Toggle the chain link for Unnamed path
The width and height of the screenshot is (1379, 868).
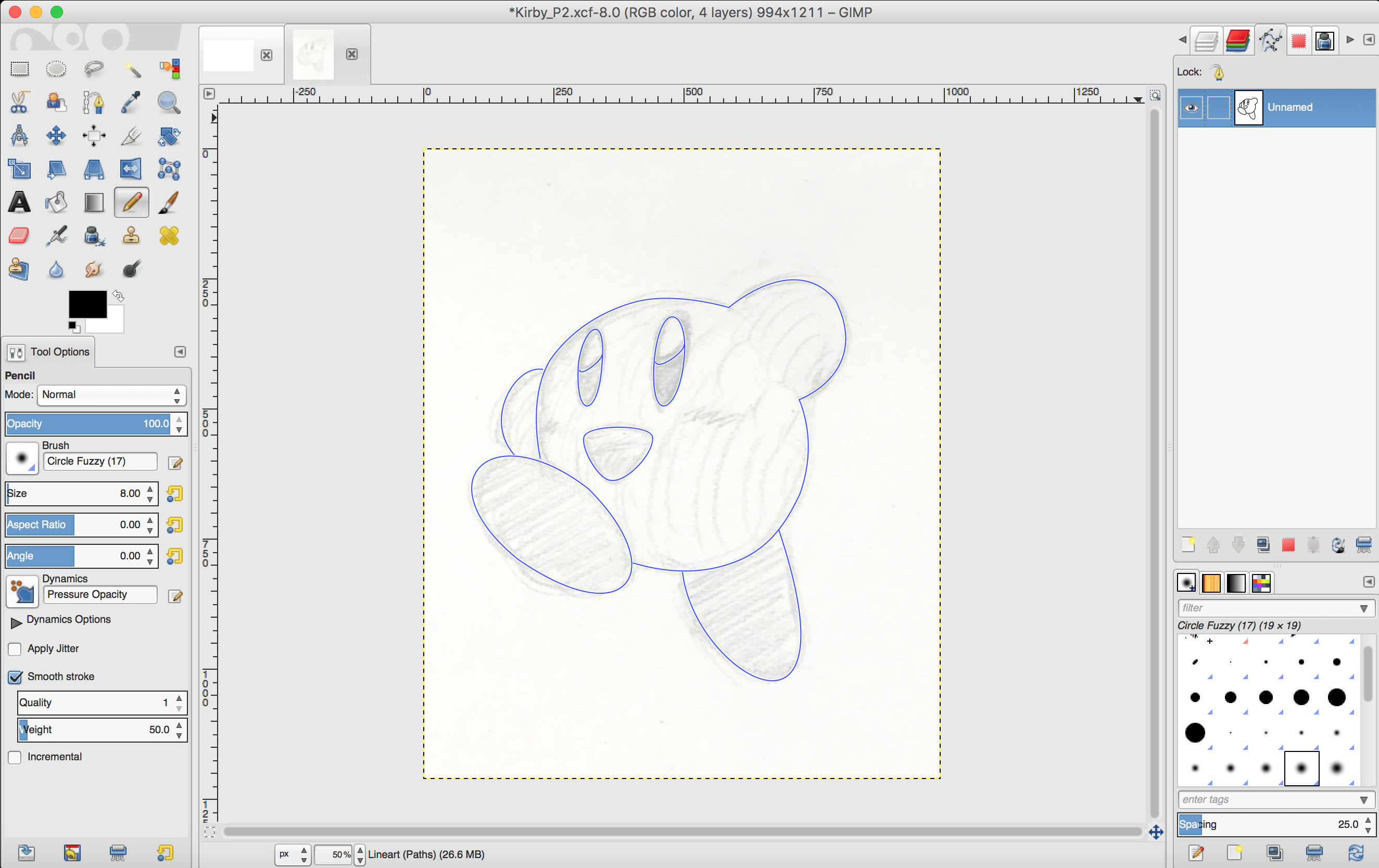click(1218, 108)
